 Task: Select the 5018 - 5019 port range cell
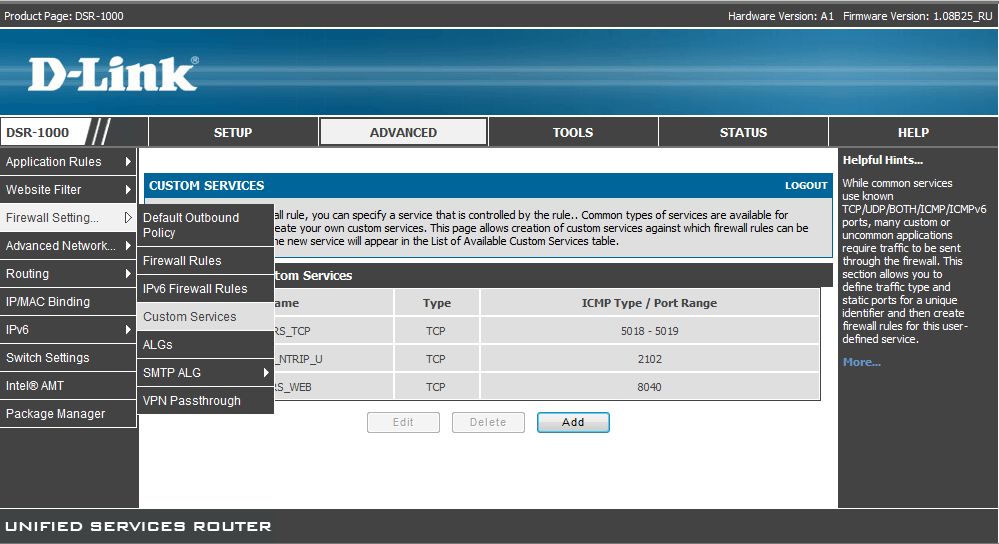(649, 331)
